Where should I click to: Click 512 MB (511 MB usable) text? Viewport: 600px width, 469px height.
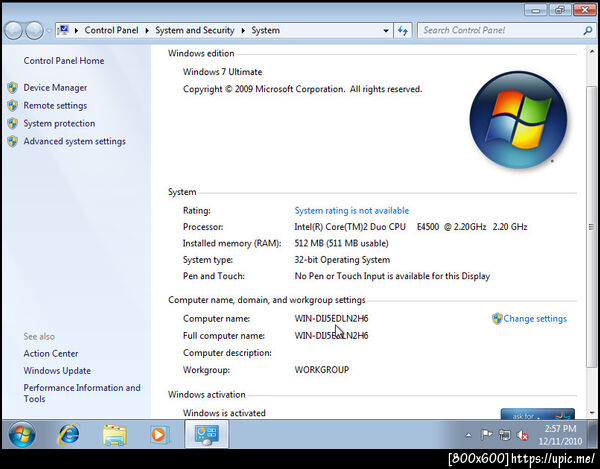[x=341, y=243]
